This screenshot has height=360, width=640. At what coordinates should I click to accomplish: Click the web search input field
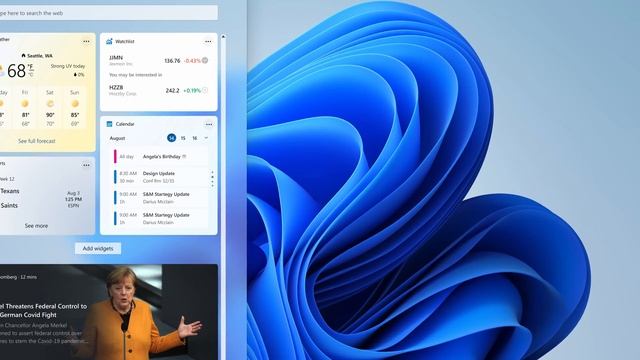(x=108, y=13)
